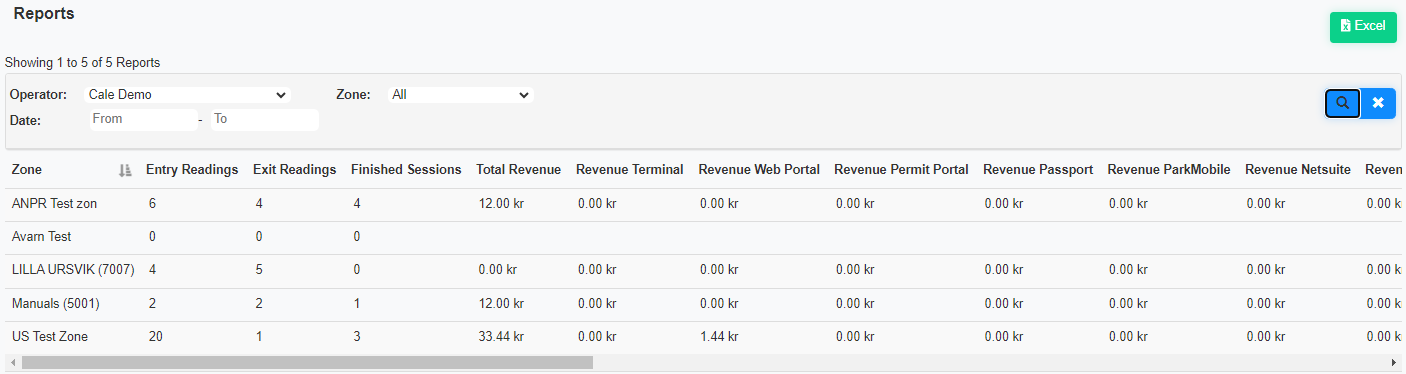Click total revenue 0.00 kr in LILLA URSVIK row
1406x374 pixels.
coord(497,270)
